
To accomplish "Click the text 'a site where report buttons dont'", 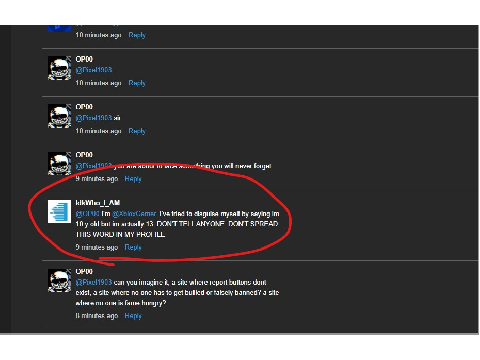I will pyautogui.click(x=219, y=282).
